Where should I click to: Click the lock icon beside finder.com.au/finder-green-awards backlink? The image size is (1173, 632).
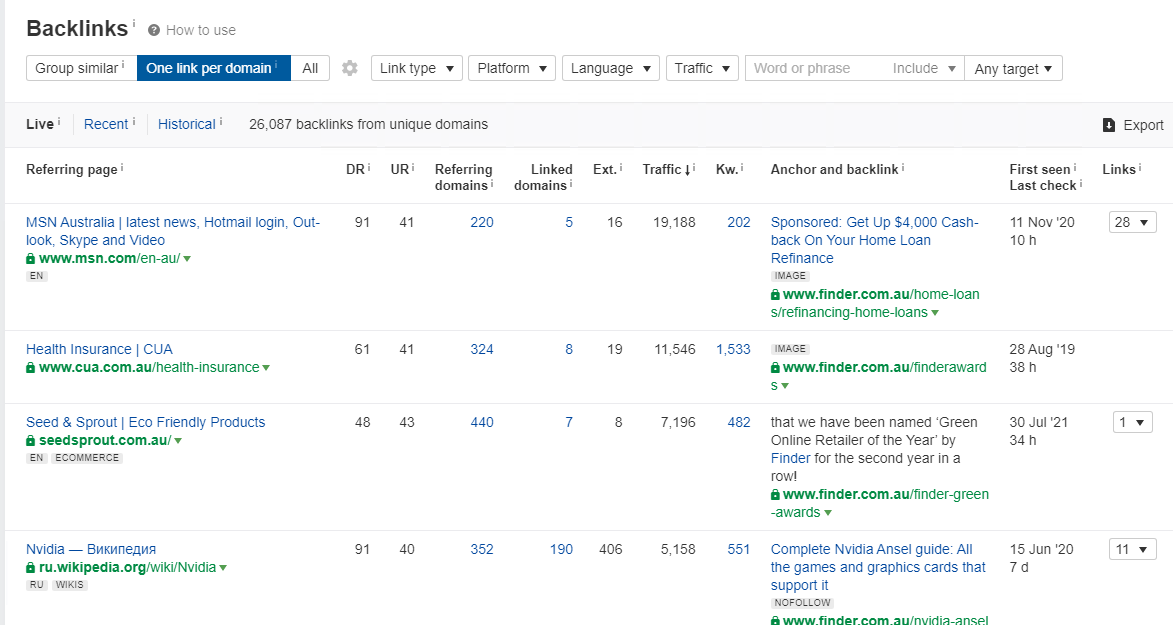point(775,495)
